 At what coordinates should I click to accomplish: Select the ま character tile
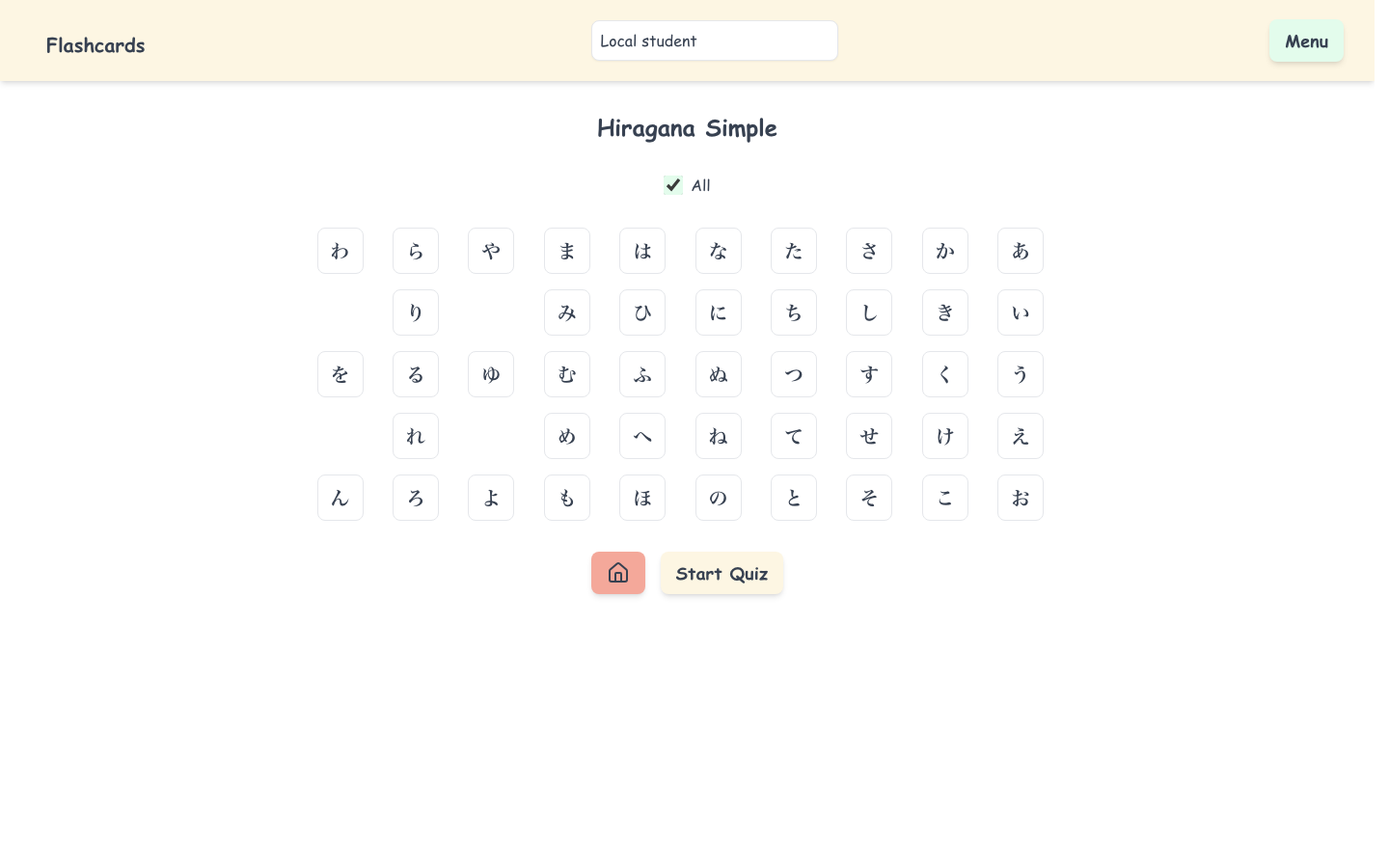pos(567,251)
